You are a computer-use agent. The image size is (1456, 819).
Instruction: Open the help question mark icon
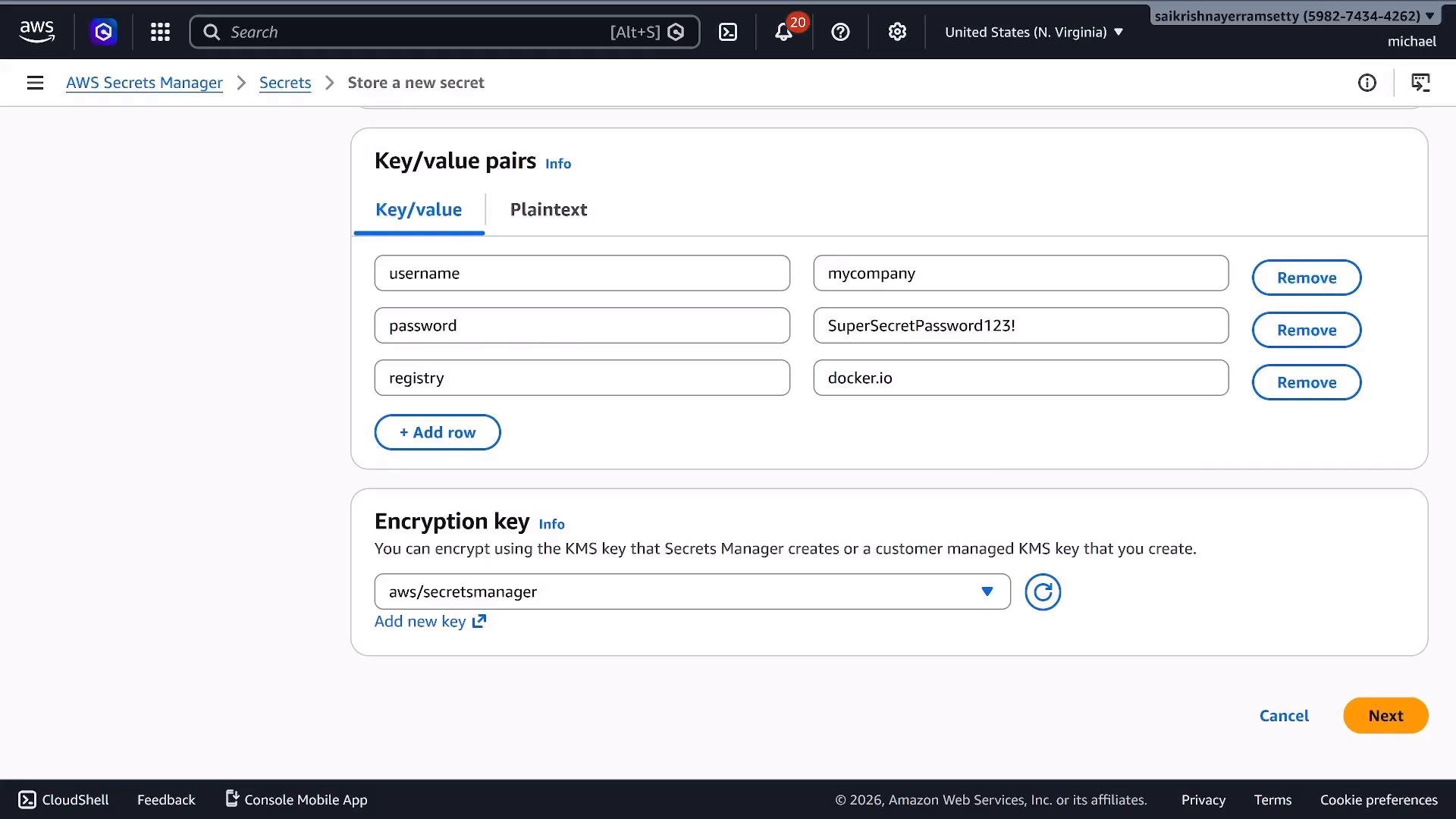[x=840, y=32]
